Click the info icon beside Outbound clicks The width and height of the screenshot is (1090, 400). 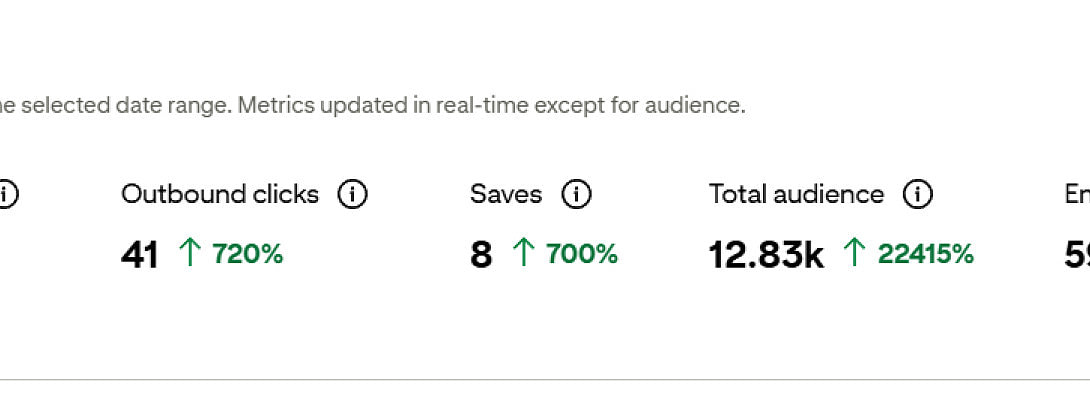point(352,194)
